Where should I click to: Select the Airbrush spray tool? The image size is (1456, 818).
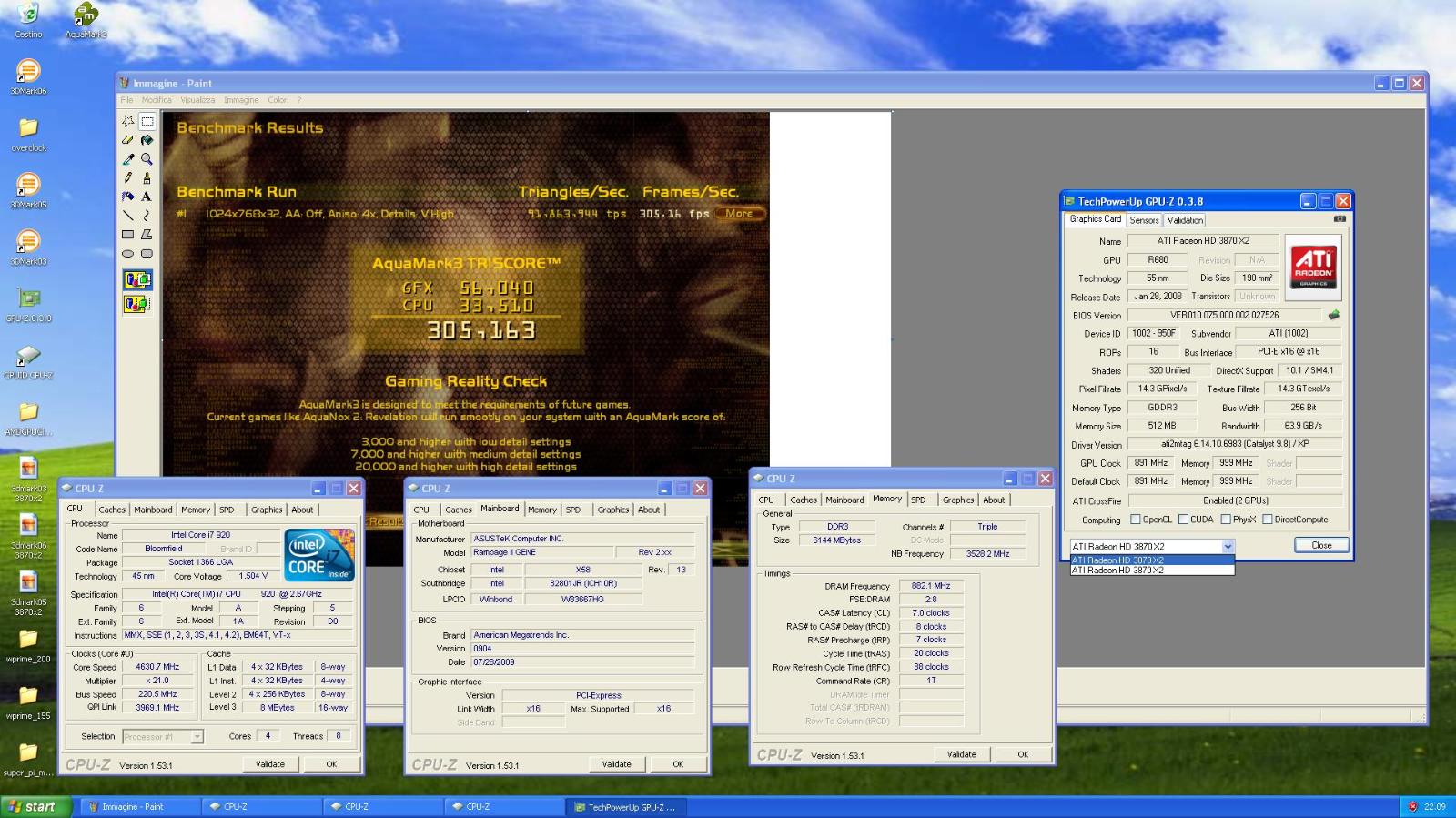pos(128,197)
